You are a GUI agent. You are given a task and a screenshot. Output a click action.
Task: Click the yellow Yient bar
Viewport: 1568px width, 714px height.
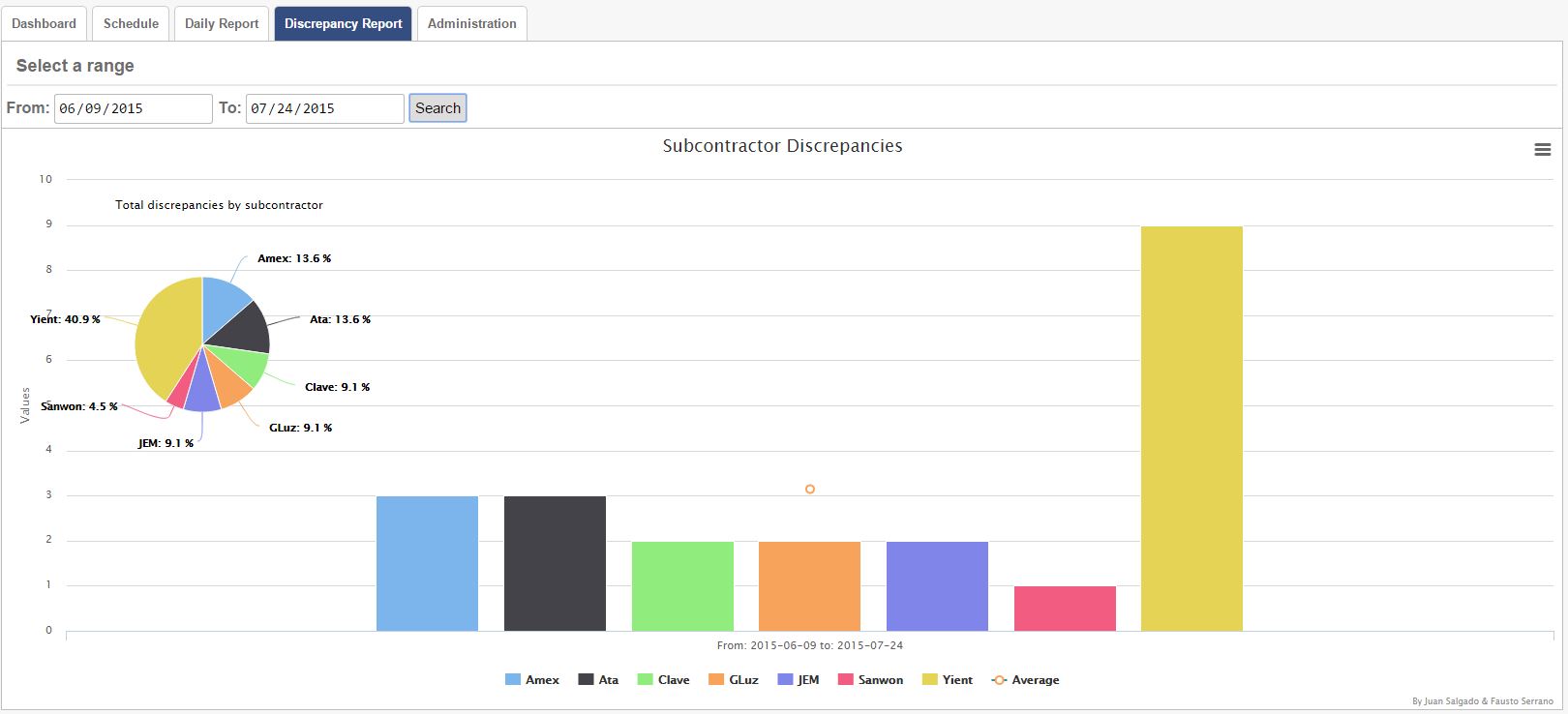coord(1191,429)
